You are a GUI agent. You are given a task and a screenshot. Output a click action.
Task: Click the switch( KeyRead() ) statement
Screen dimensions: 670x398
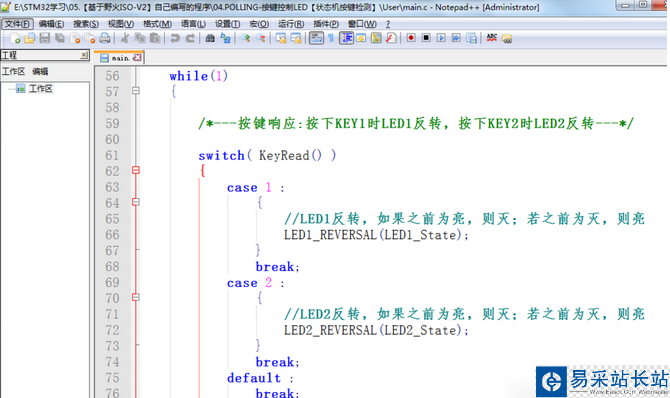point(267,155)
